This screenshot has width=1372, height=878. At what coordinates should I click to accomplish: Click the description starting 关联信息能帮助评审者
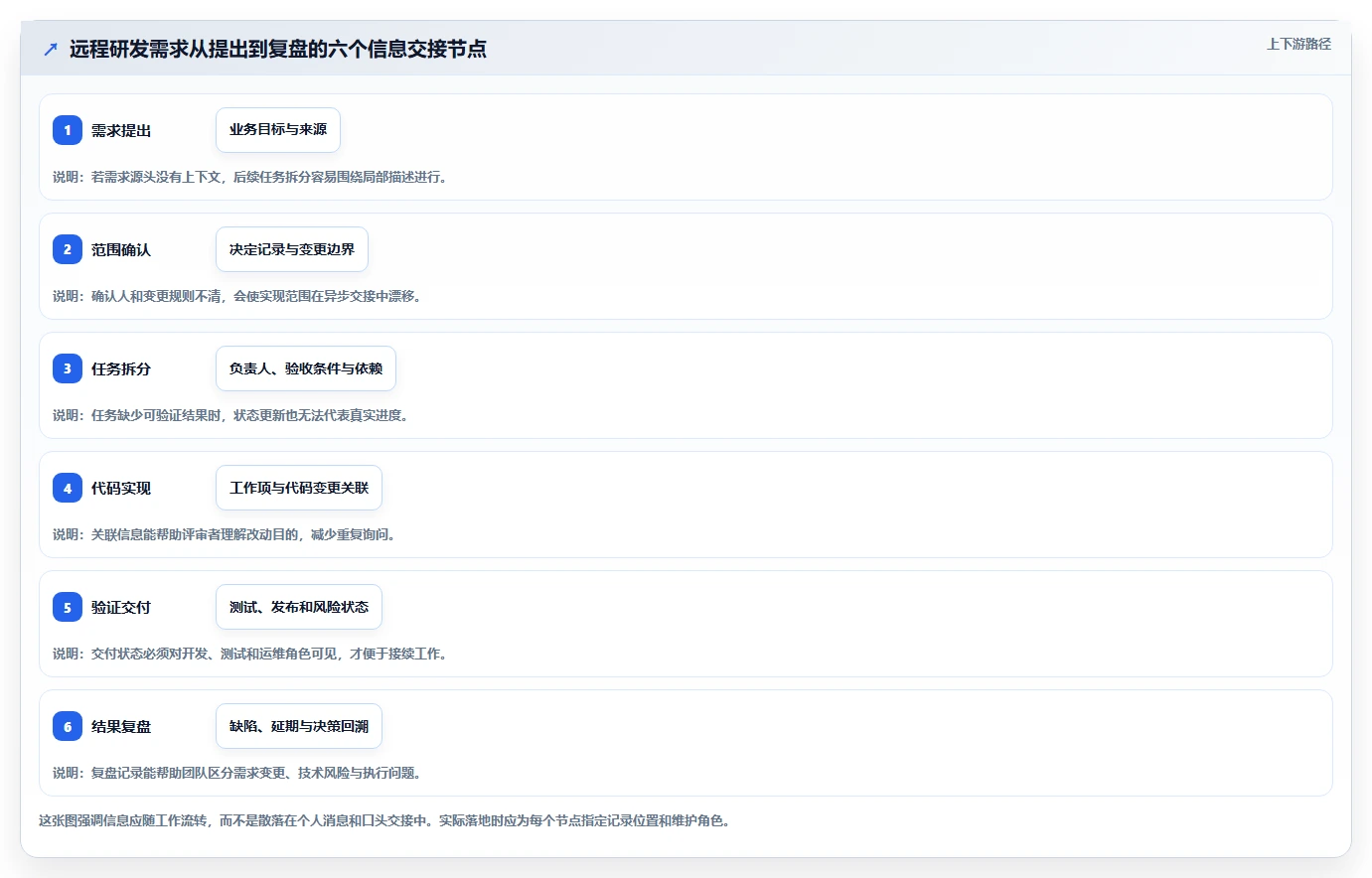tap(227, 534)
